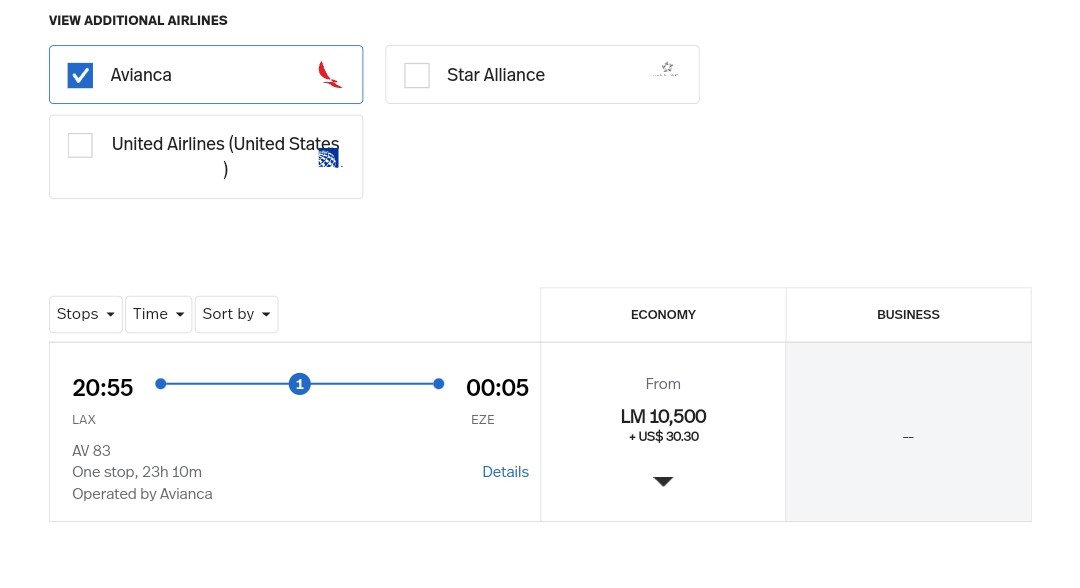Open the Time filter dropdown
This screenshot has width=1080, height=588.
(160, 314)
